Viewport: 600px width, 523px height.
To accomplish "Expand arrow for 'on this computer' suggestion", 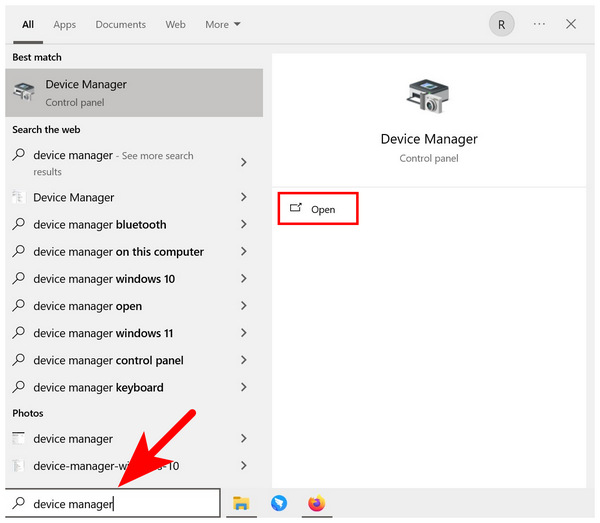I will coord(244,251).
